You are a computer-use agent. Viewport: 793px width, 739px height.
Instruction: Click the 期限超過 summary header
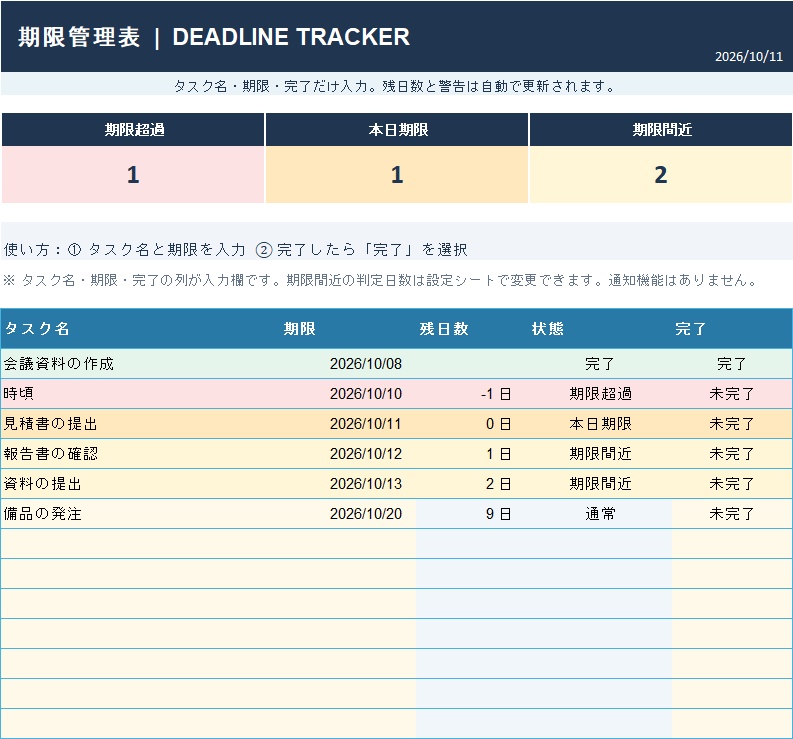pos(133,130)
